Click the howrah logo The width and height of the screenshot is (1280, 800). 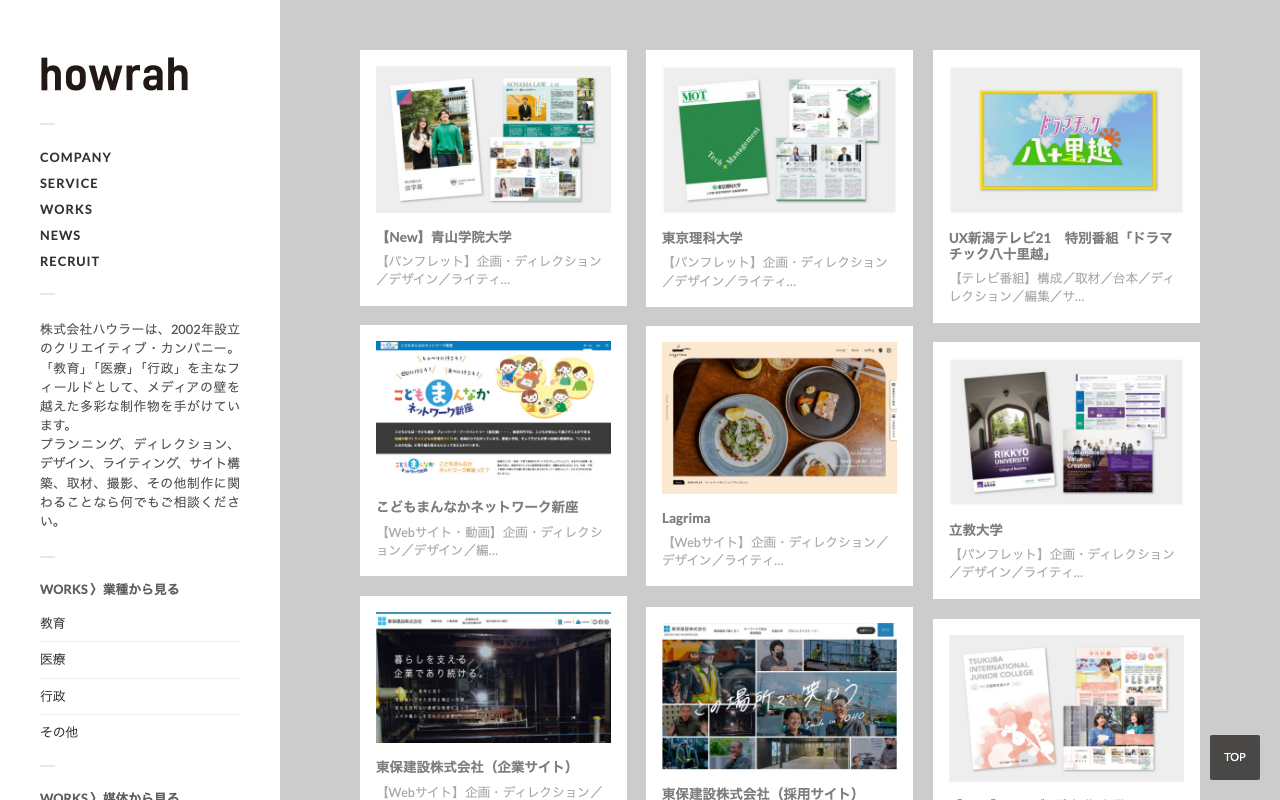pos(114,75)
